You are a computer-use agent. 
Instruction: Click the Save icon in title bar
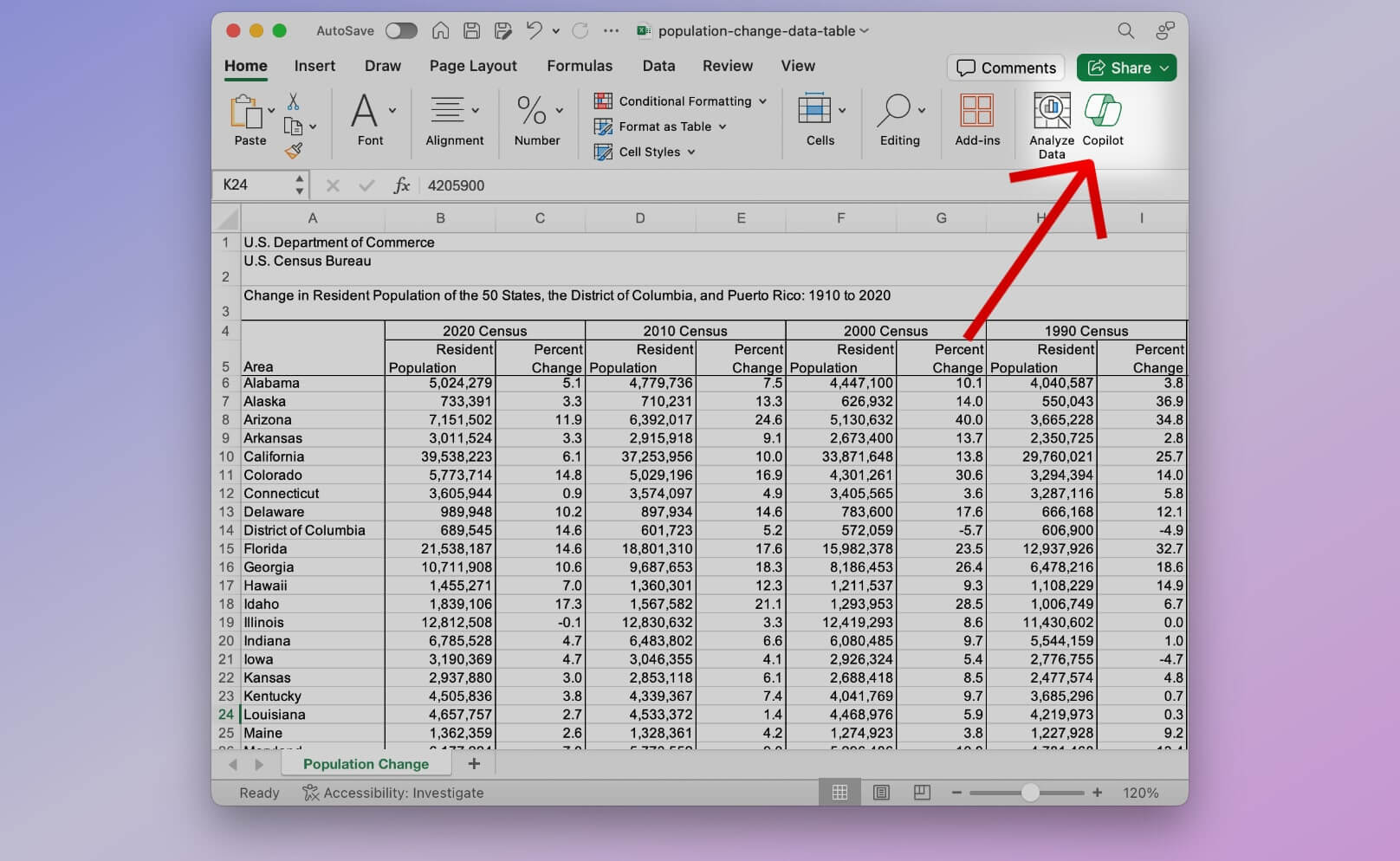tap(471, 31)
